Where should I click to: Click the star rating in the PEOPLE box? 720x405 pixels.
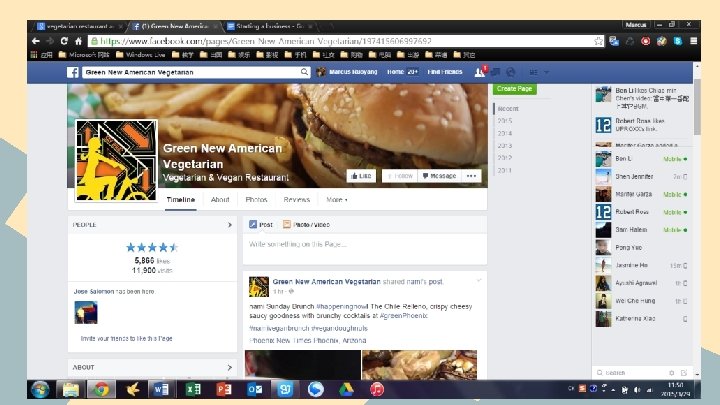152,248
